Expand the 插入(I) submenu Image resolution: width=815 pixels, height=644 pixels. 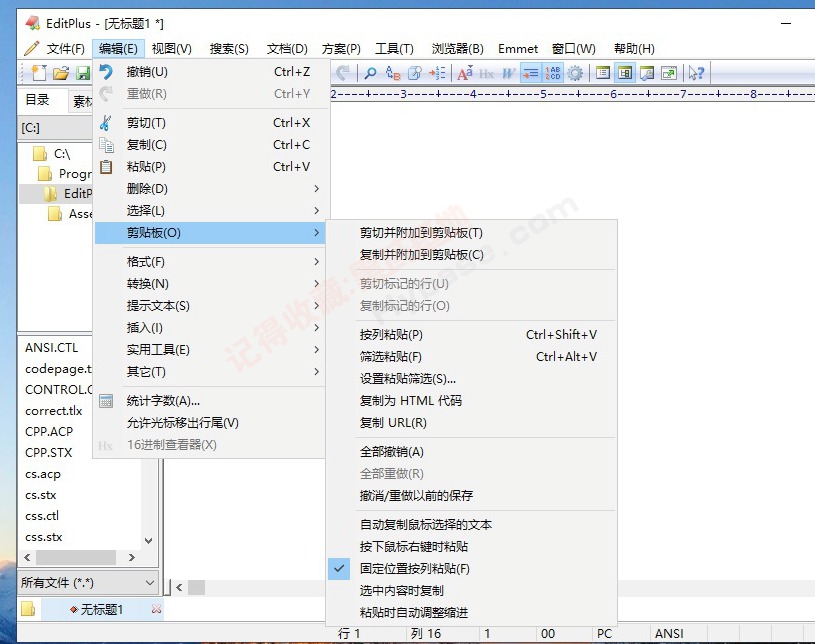coord(210,327)
